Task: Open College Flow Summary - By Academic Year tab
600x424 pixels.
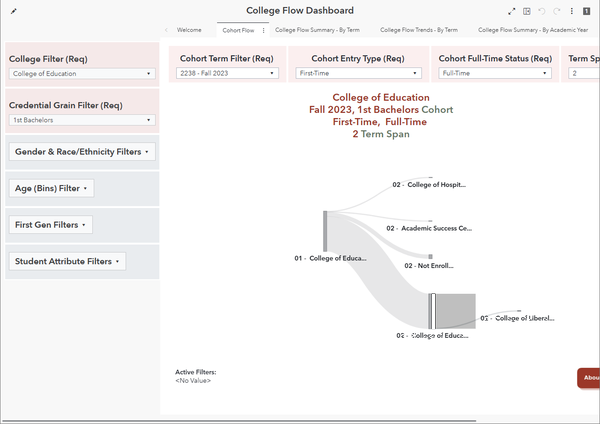Action: [x=533, y=30]
